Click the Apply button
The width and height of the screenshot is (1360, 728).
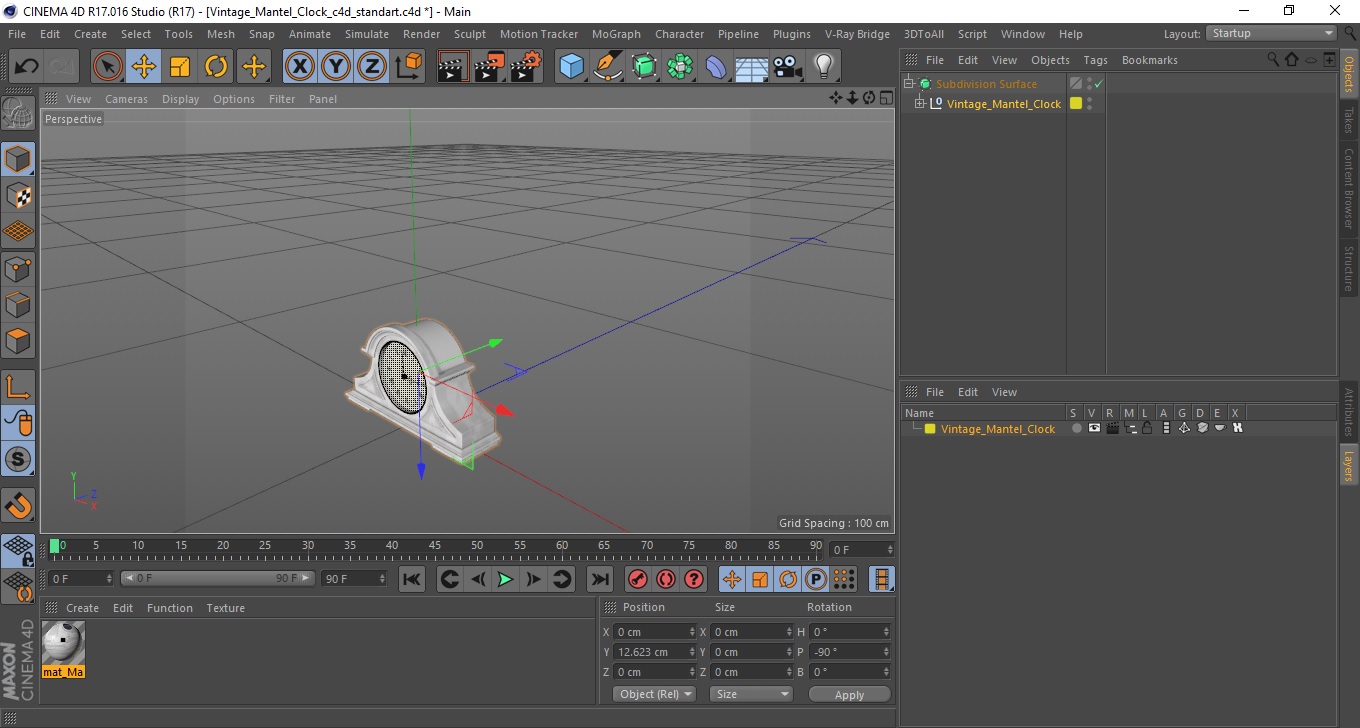click(x=849, y=694)
